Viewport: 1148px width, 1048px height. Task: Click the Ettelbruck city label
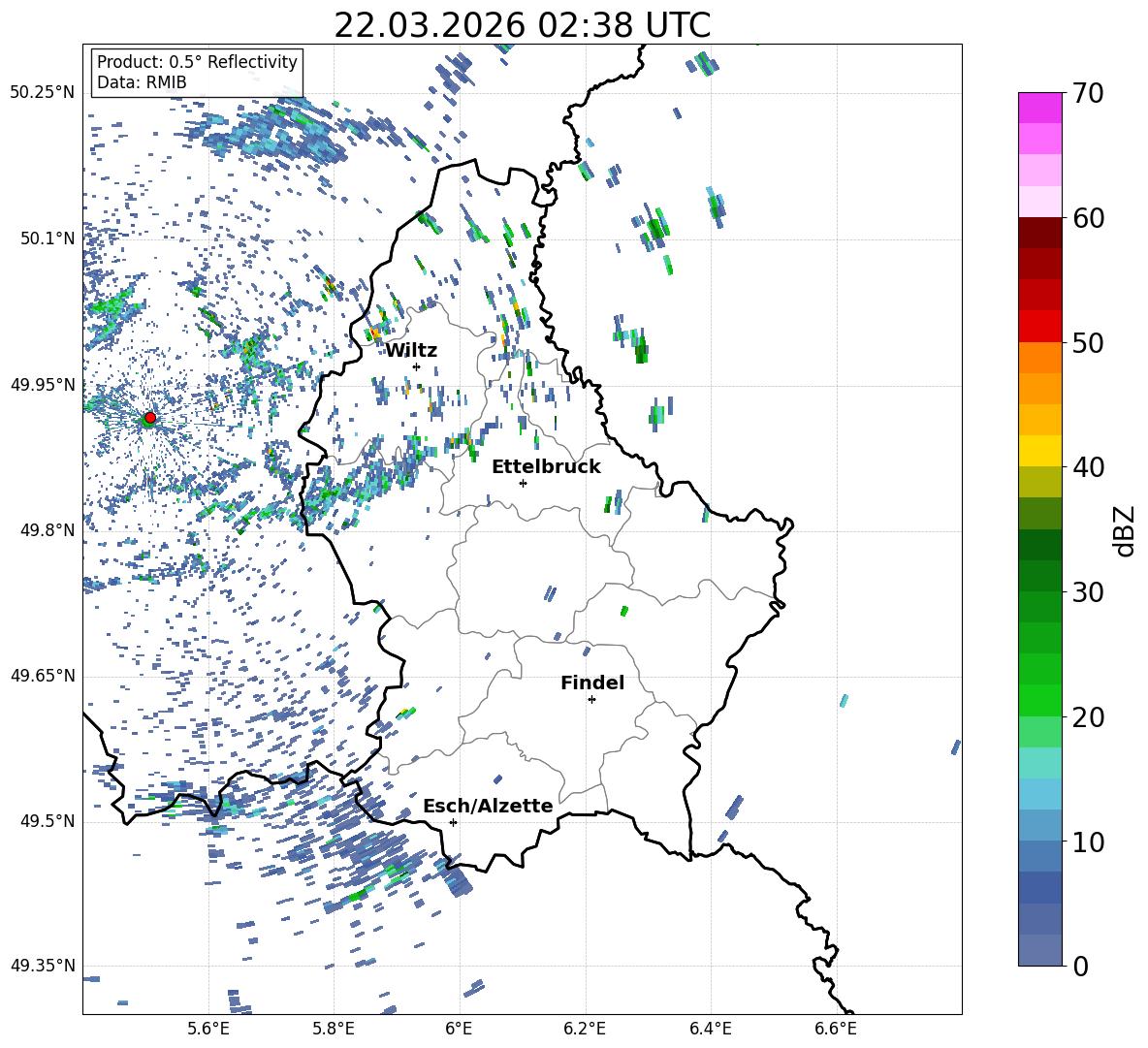[546, 467]
